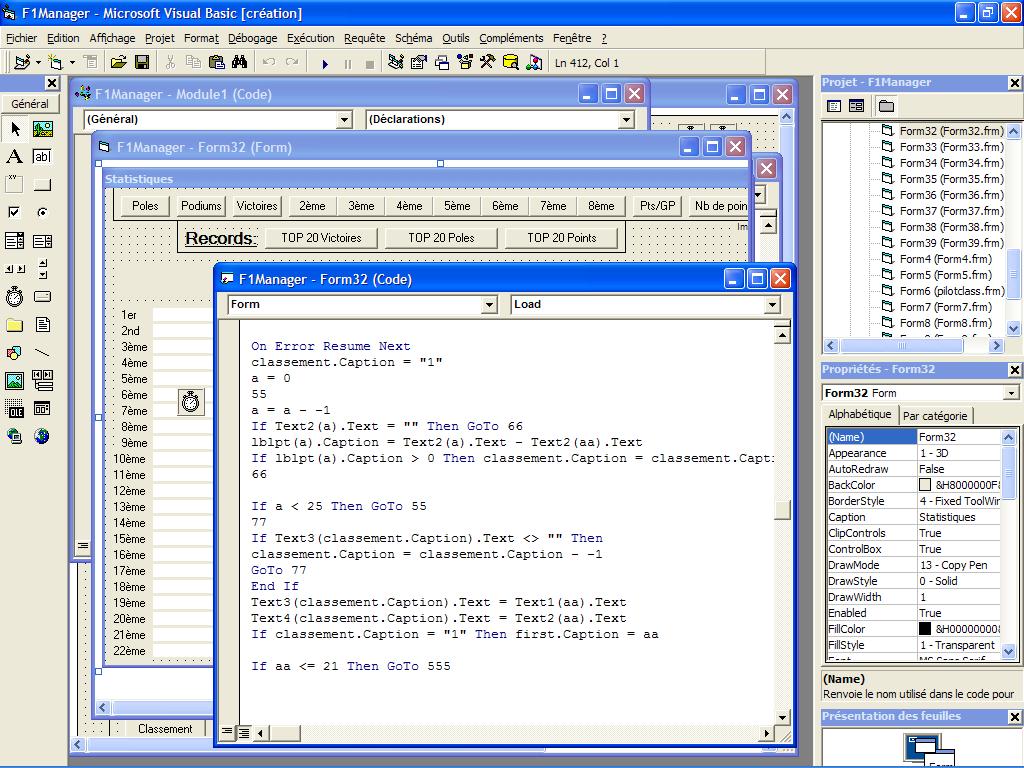Screen dimensions: 1024x768
Task: Select the Timer tool in the toolbox
Action: tap(14, 297)
